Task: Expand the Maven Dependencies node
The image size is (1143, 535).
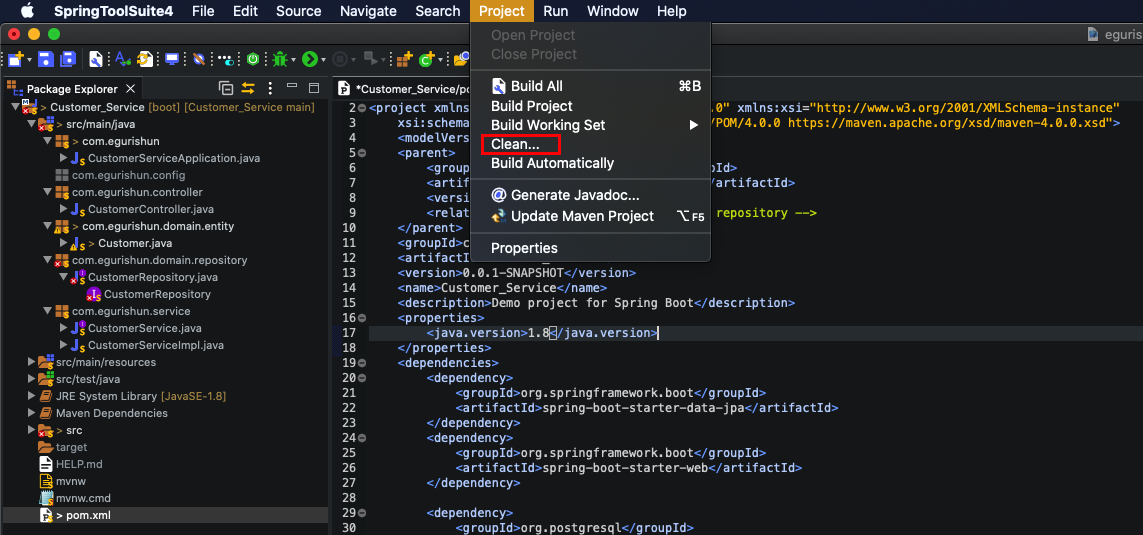Action: coord(31,413)
